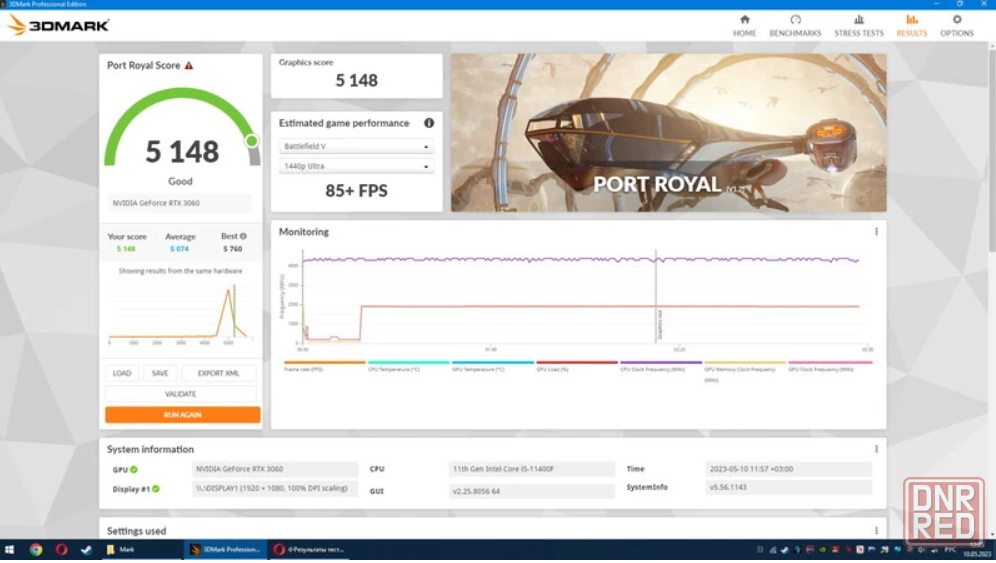This screenshot has height=563, width=996.
Task: Open the Home section icon
Action: (744, 25)
